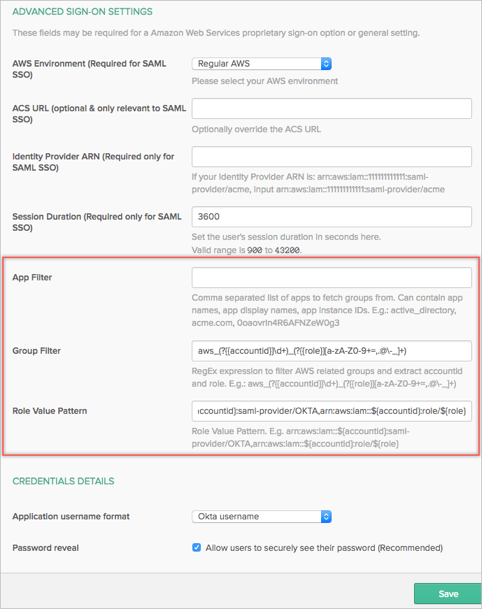Click the 'AWS Environment (Required for SAML SSO)' label
Image resolution: width=482 pixels, height=609 pixels.
(x=89, y=69)
